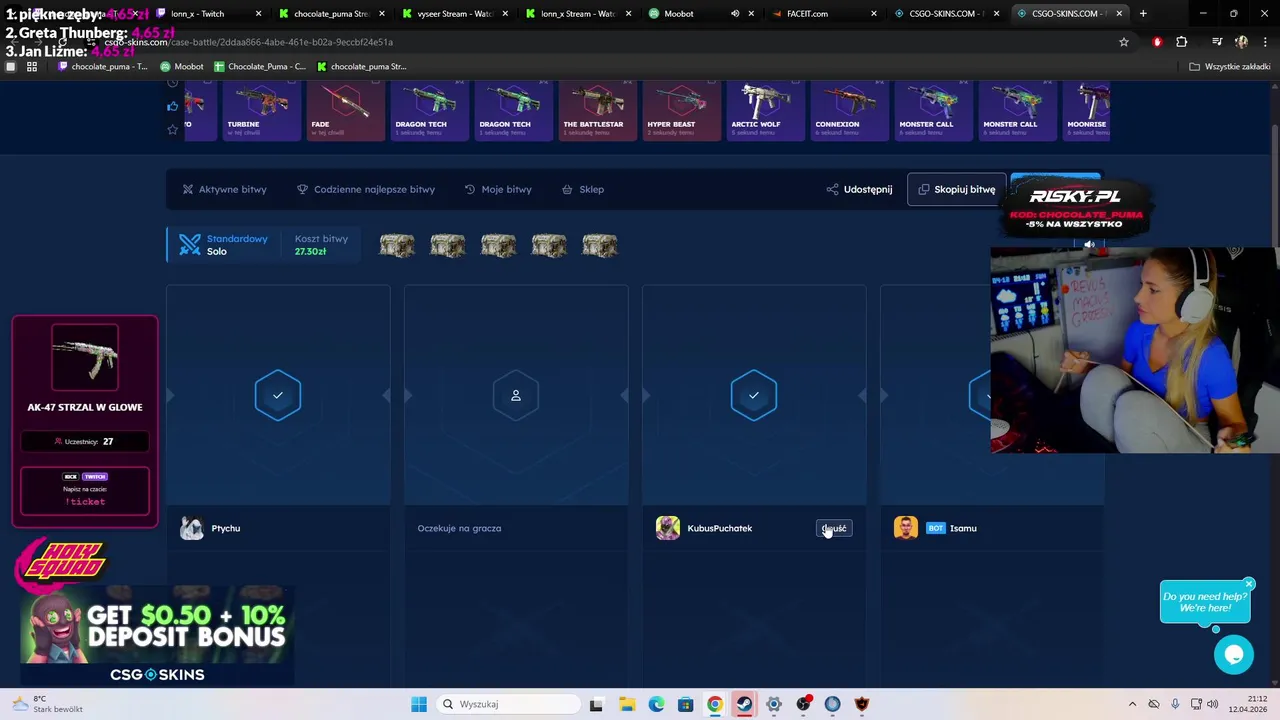Open the live chat support bubble
This screenshot has height=720, width=1280.
coord(1234,655)
